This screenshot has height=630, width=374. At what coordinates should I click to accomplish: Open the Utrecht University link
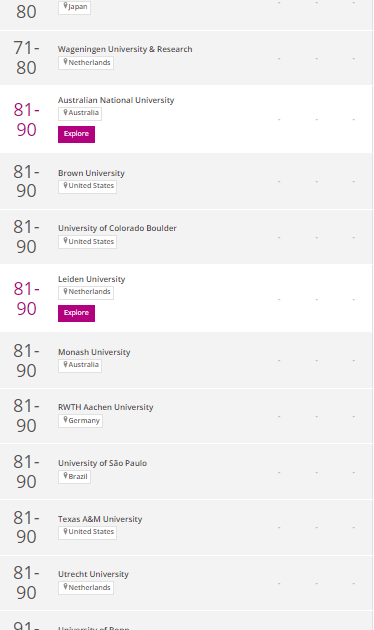(93, 574)
